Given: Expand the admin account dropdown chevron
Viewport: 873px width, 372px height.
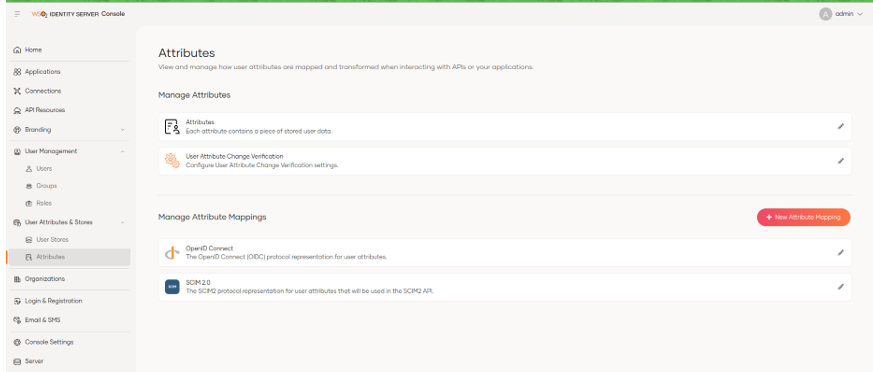Looking at the screenshot, I should pyautogui.click(x=860, y=14).
